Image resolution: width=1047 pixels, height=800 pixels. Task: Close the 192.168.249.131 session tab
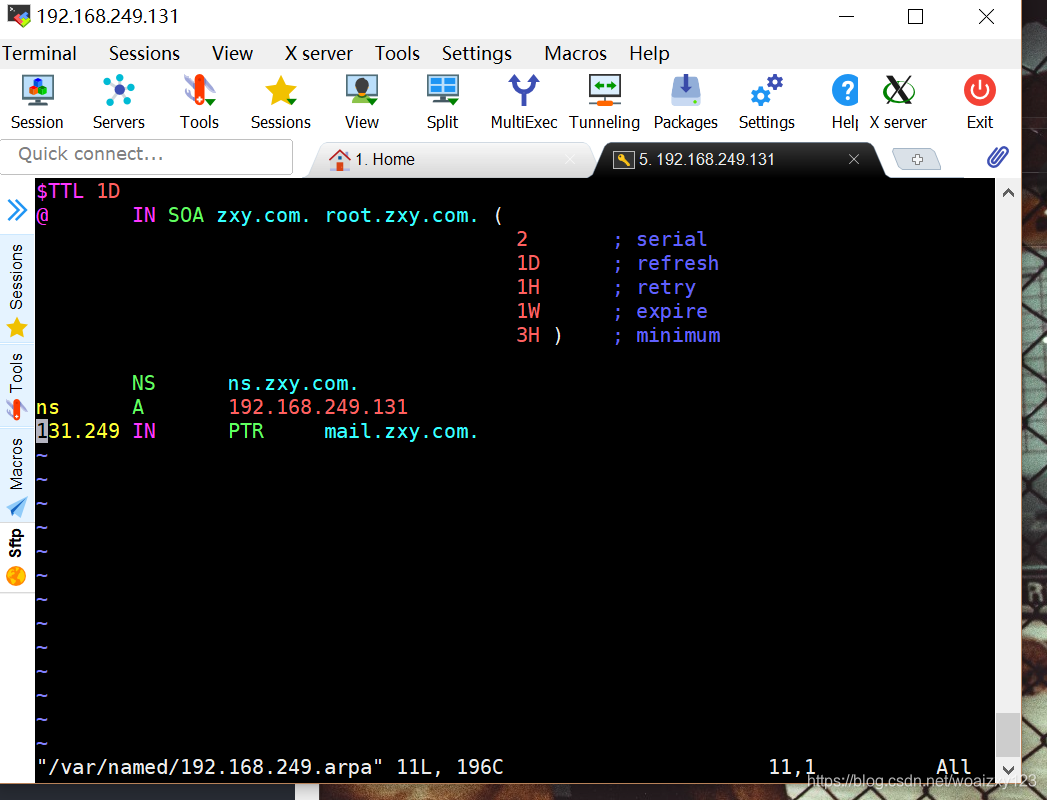click(x=854, y=159)
